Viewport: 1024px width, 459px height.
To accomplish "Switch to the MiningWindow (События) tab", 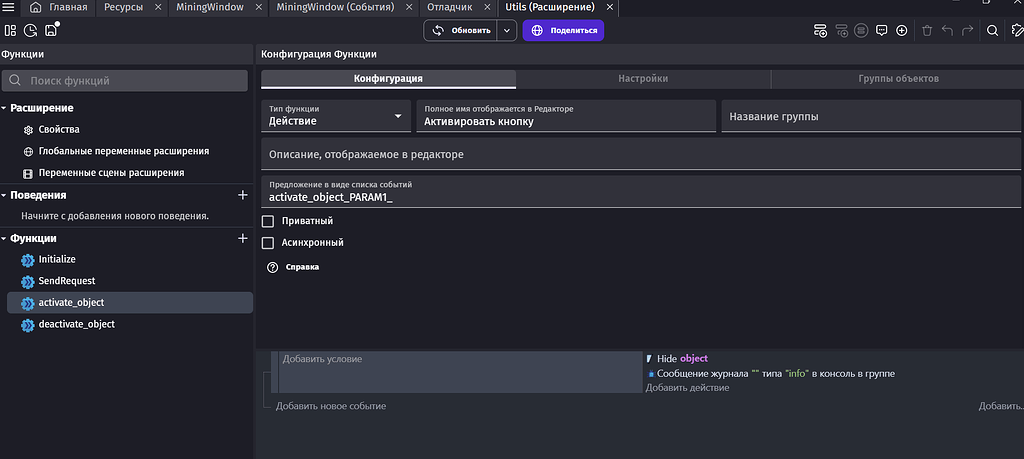I will 335,7.
